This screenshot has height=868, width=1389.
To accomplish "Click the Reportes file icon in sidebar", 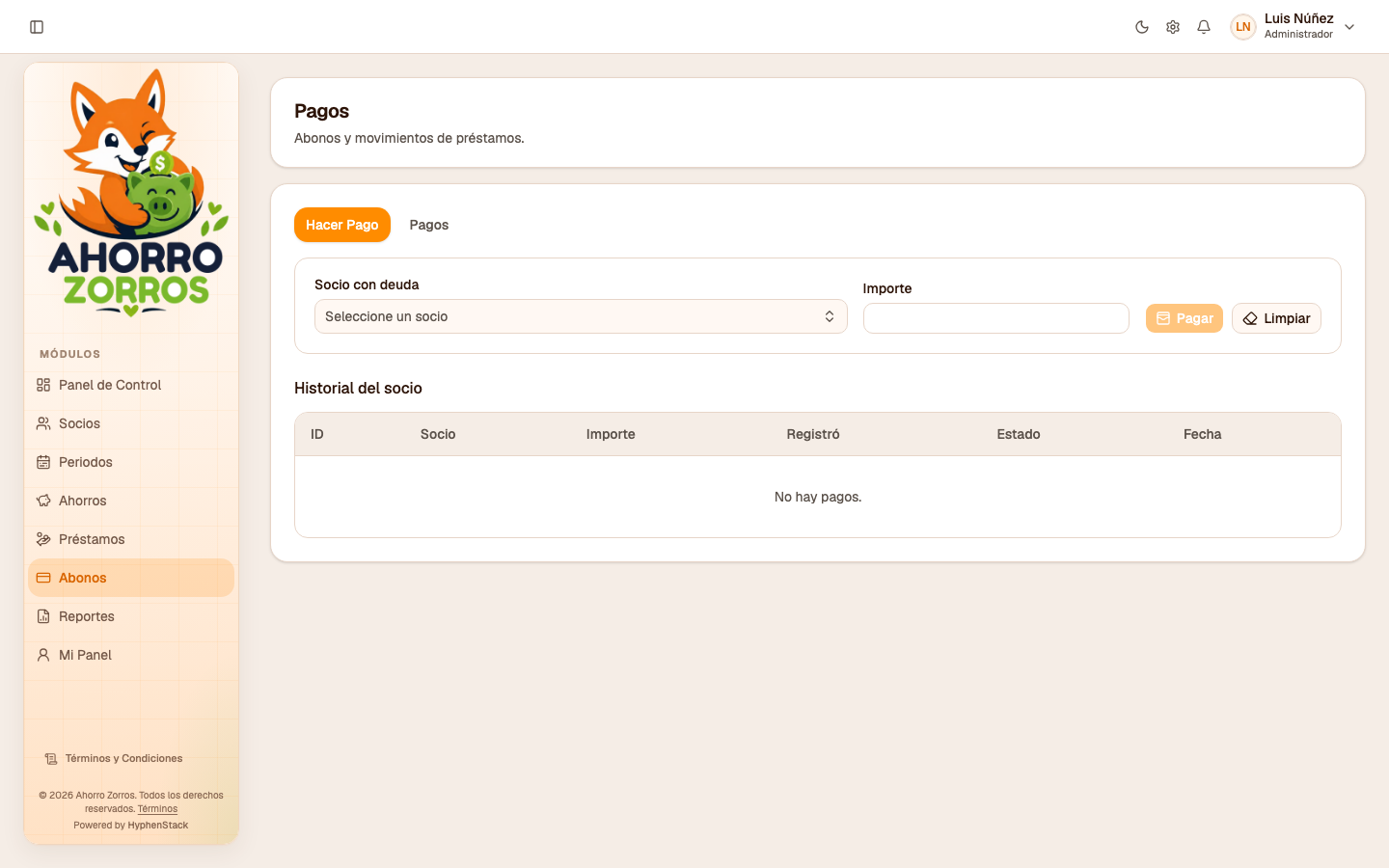I will 43,616.
